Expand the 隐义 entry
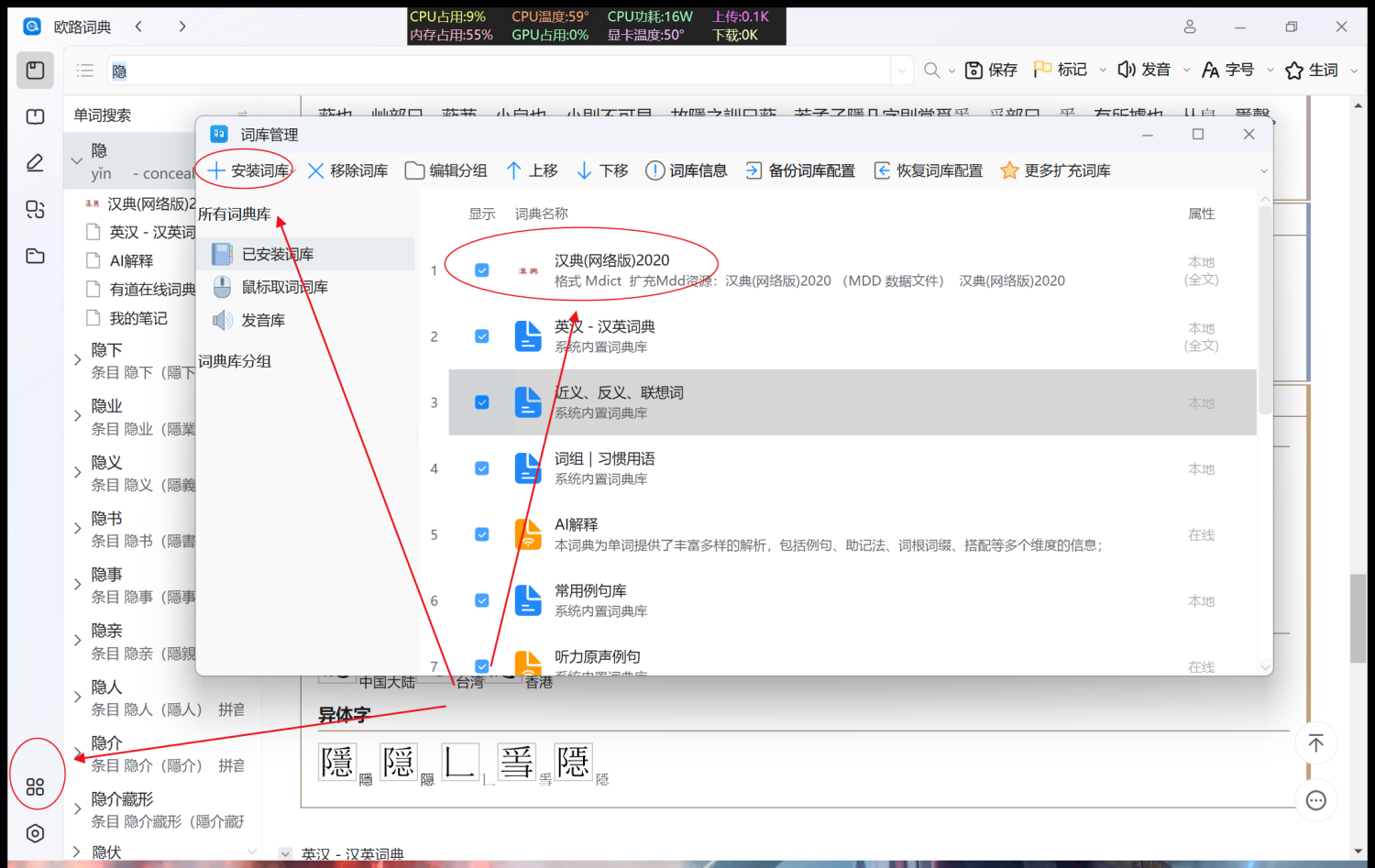 tap(77, 473)
